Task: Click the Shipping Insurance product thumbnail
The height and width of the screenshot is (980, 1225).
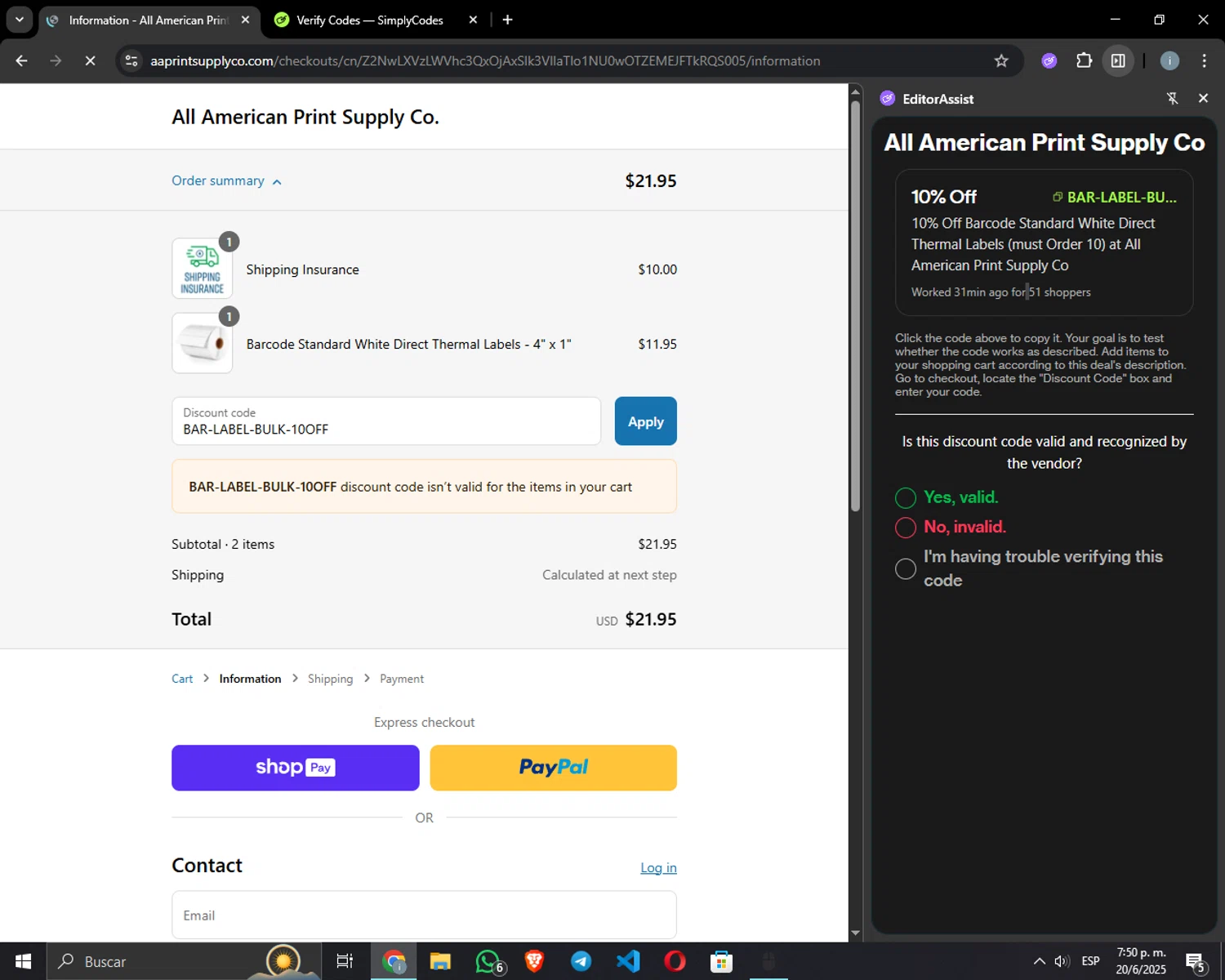Action: pyautogui.click(x=202, y=269)
